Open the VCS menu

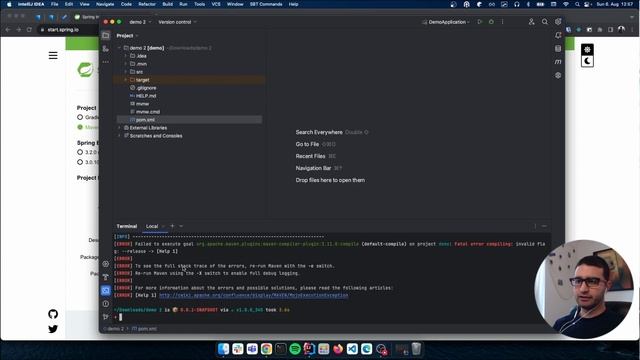coord(216,4)
